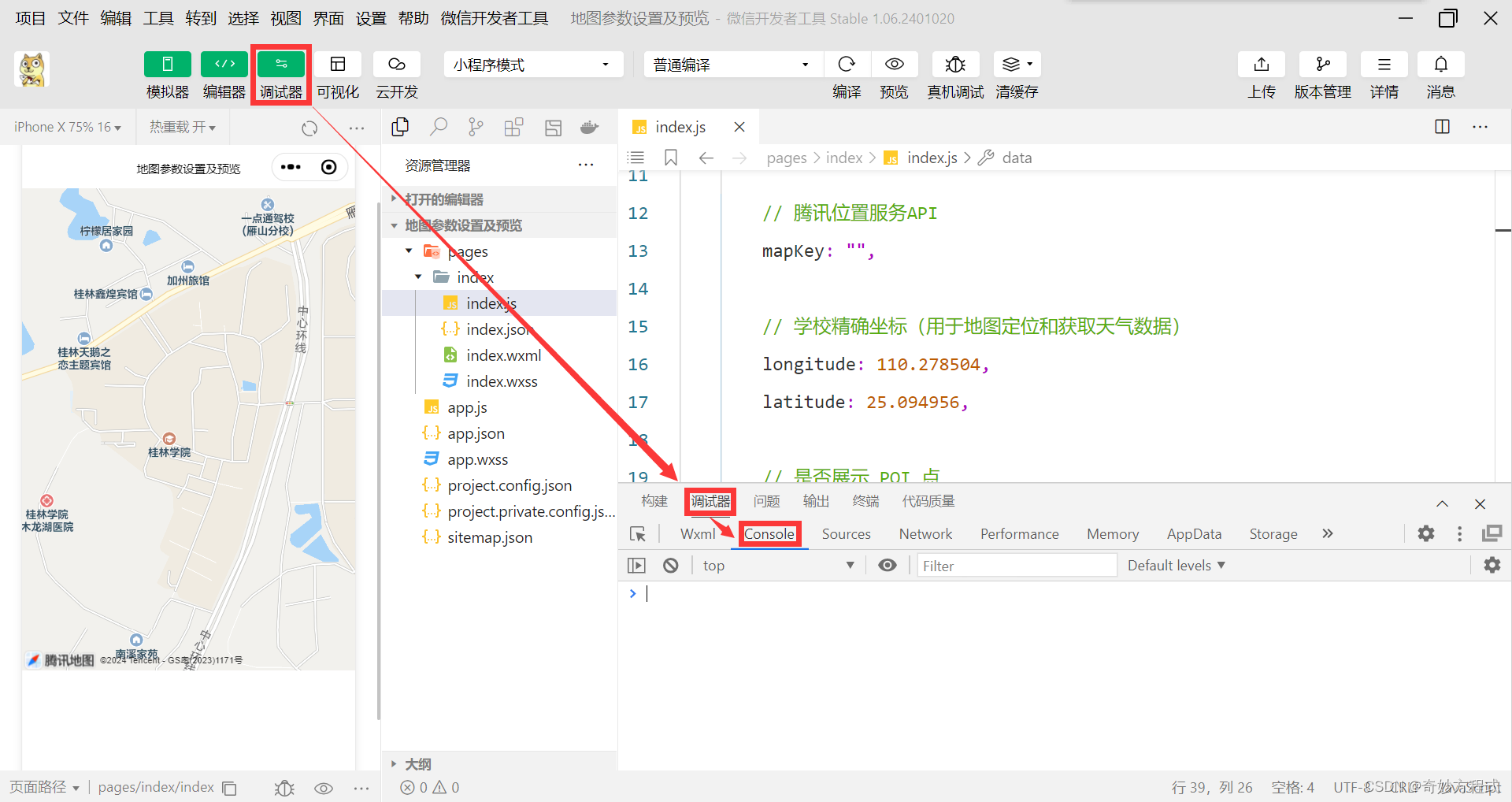Click the preview eye icon

[894, 64]
